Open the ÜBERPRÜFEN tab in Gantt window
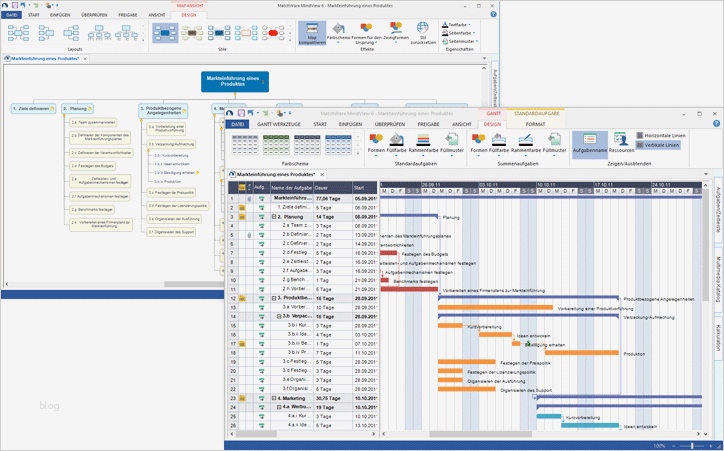Viewport: 724px width, 451px height. [x=390, y=124]
